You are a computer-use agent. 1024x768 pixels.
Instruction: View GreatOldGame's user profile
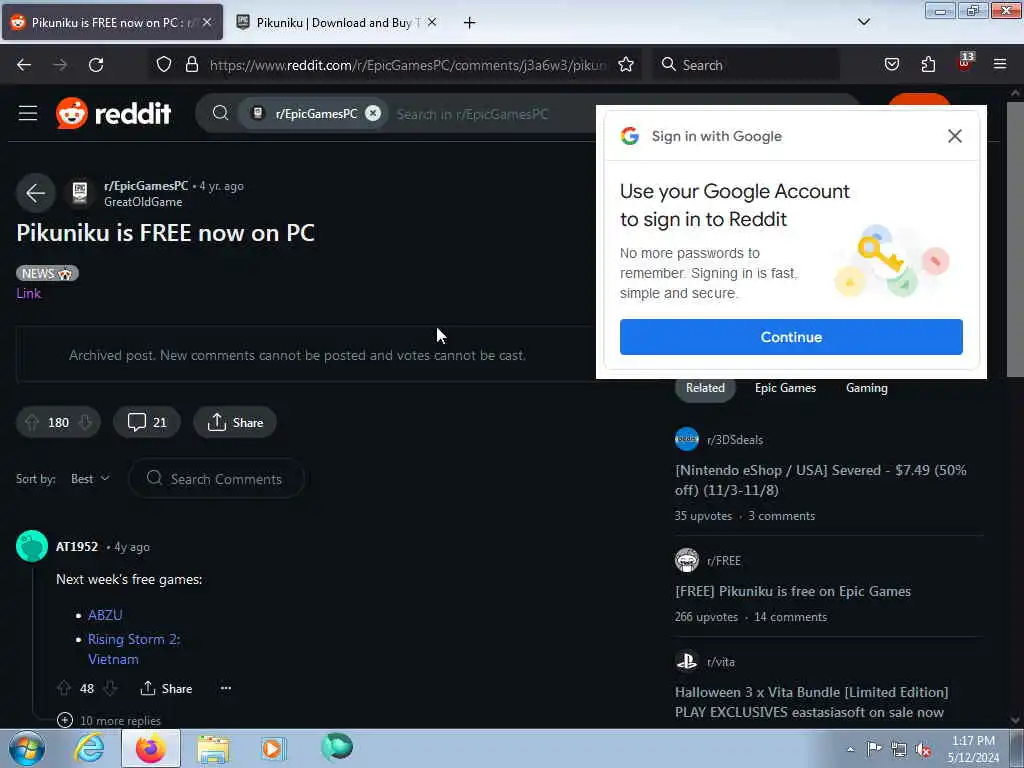(x=143, y=202)
